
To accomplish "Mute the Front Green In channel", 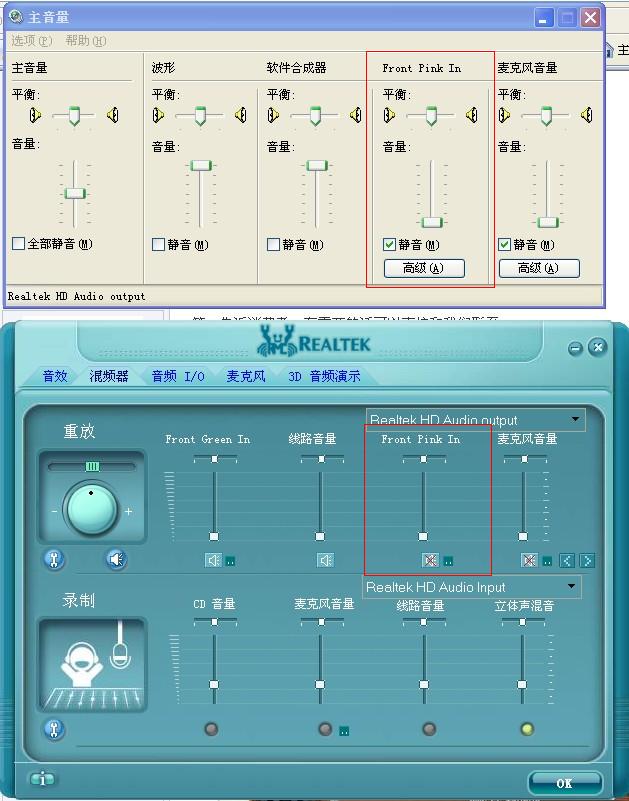I will pyautogui.click(x=213, y=560).
